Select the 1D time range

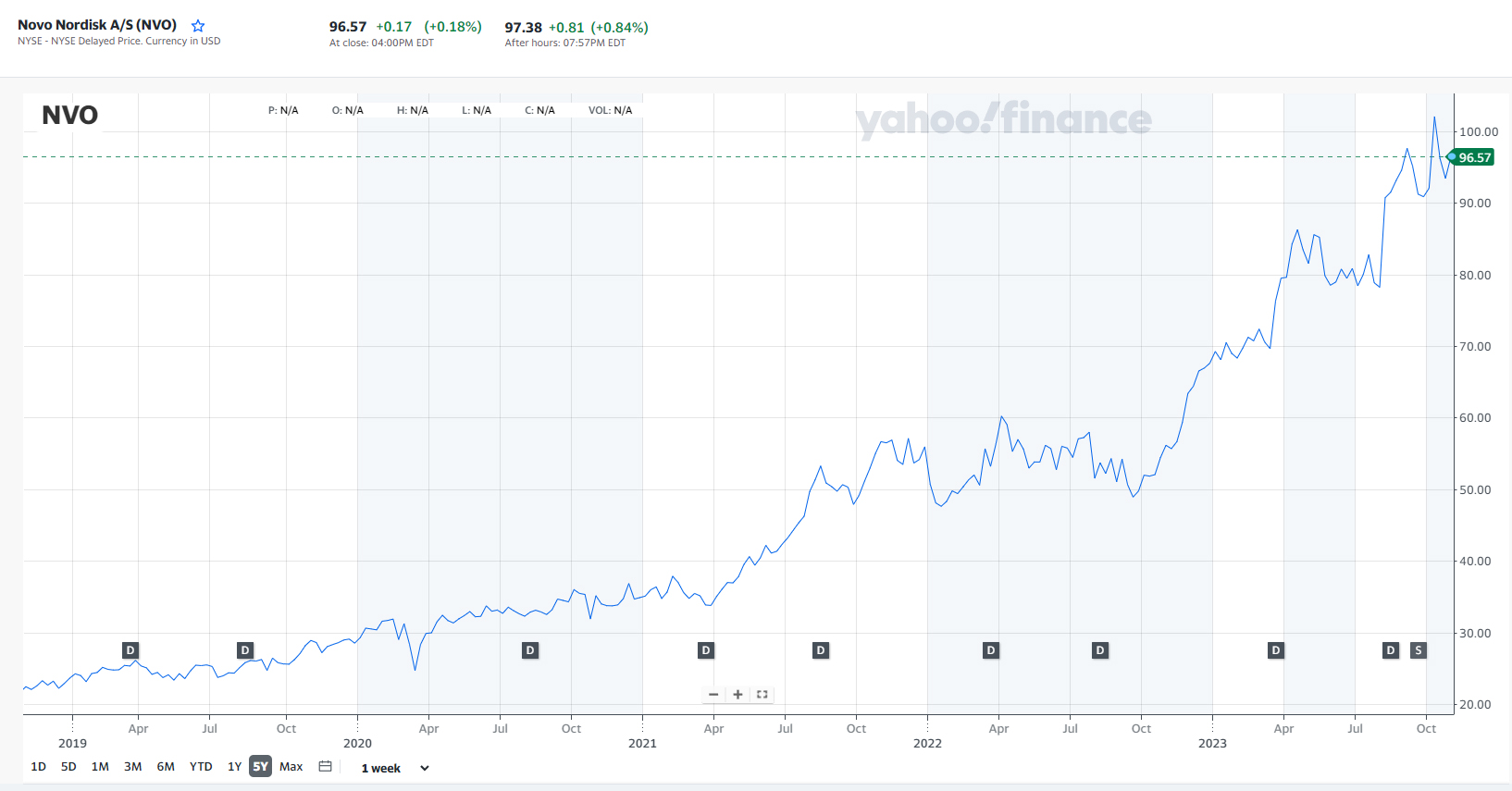(x=38, y=767)
